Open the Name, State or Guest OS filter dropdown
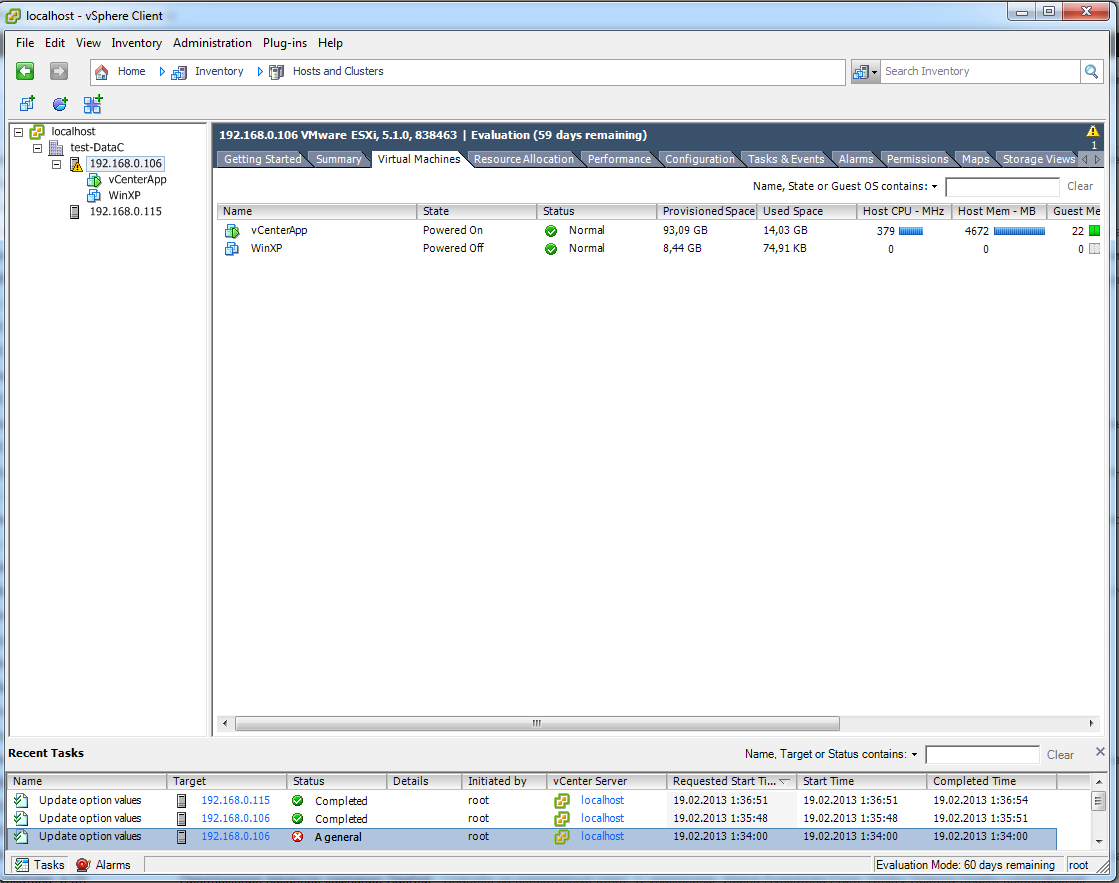The width and height of the screenshot is (1119, 883). pos(934,187)
